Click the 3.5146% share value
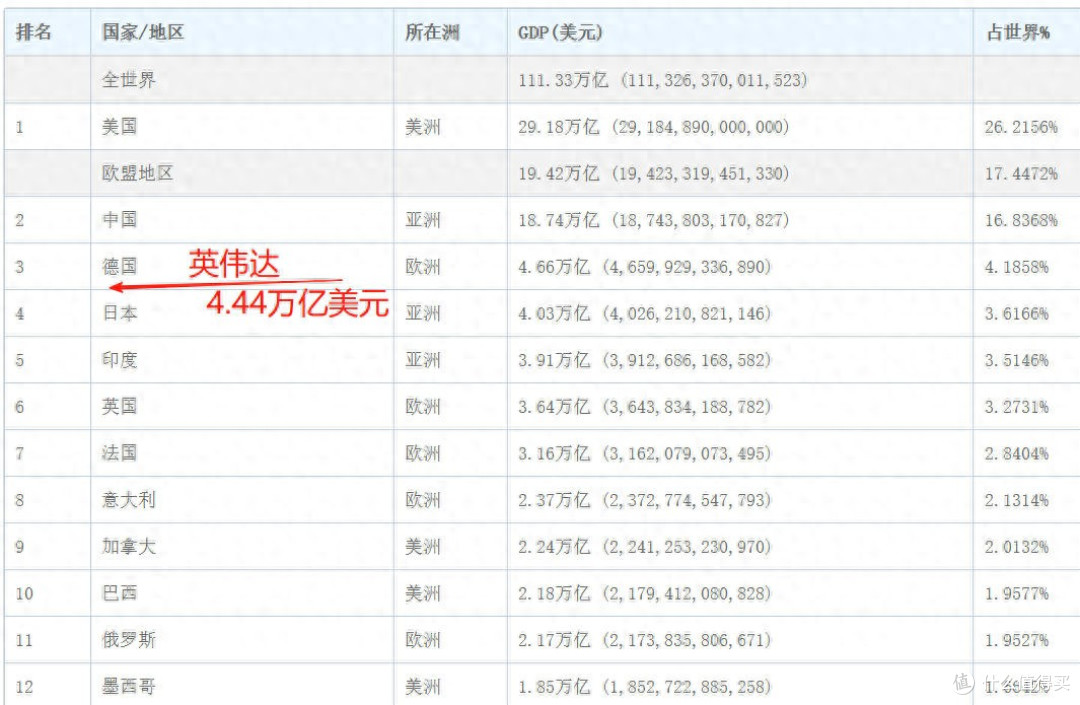 point(1017,360)
